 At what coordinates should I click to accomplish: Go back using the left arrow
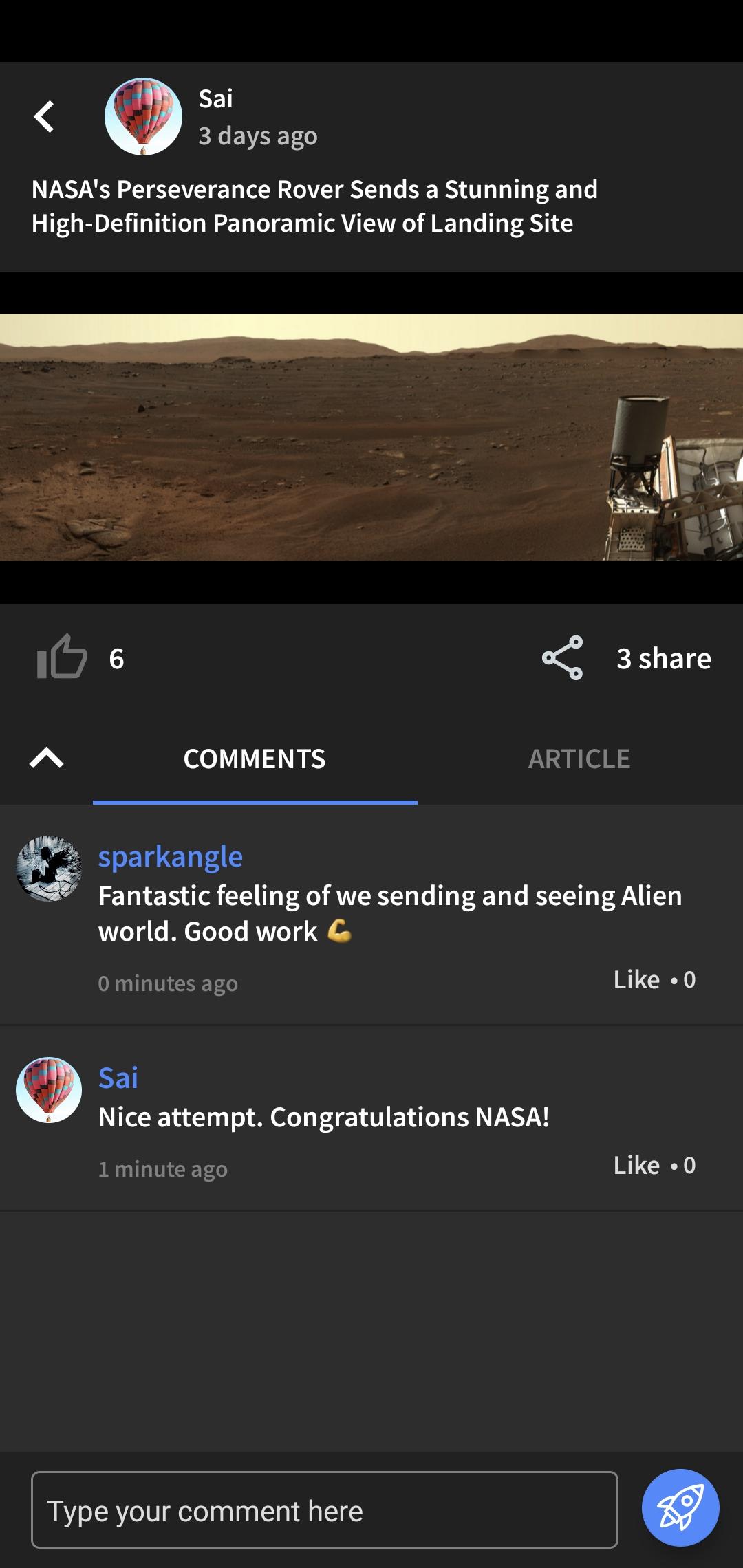tap(44, 116)
